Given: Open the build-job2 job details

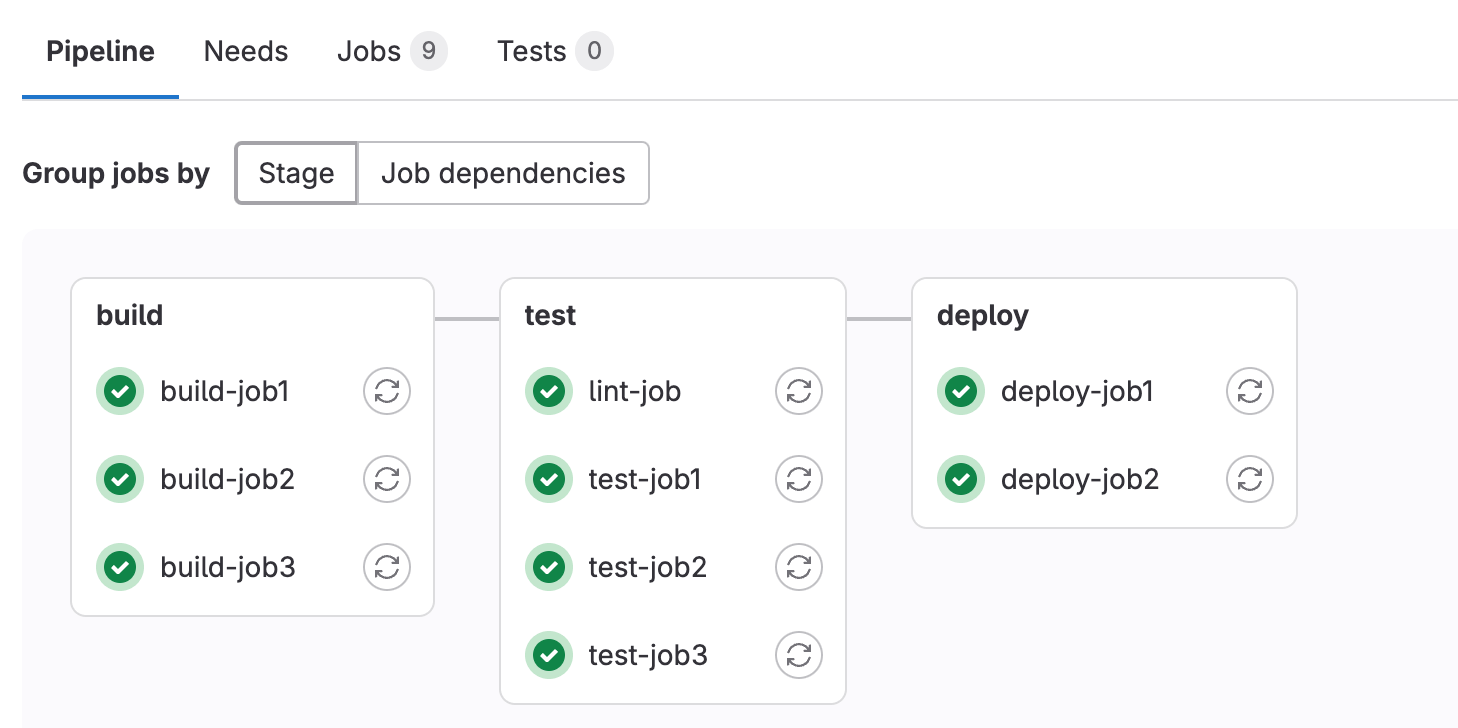Looking at the screenshot, I should pyautogui.click(x=227, y=479).
